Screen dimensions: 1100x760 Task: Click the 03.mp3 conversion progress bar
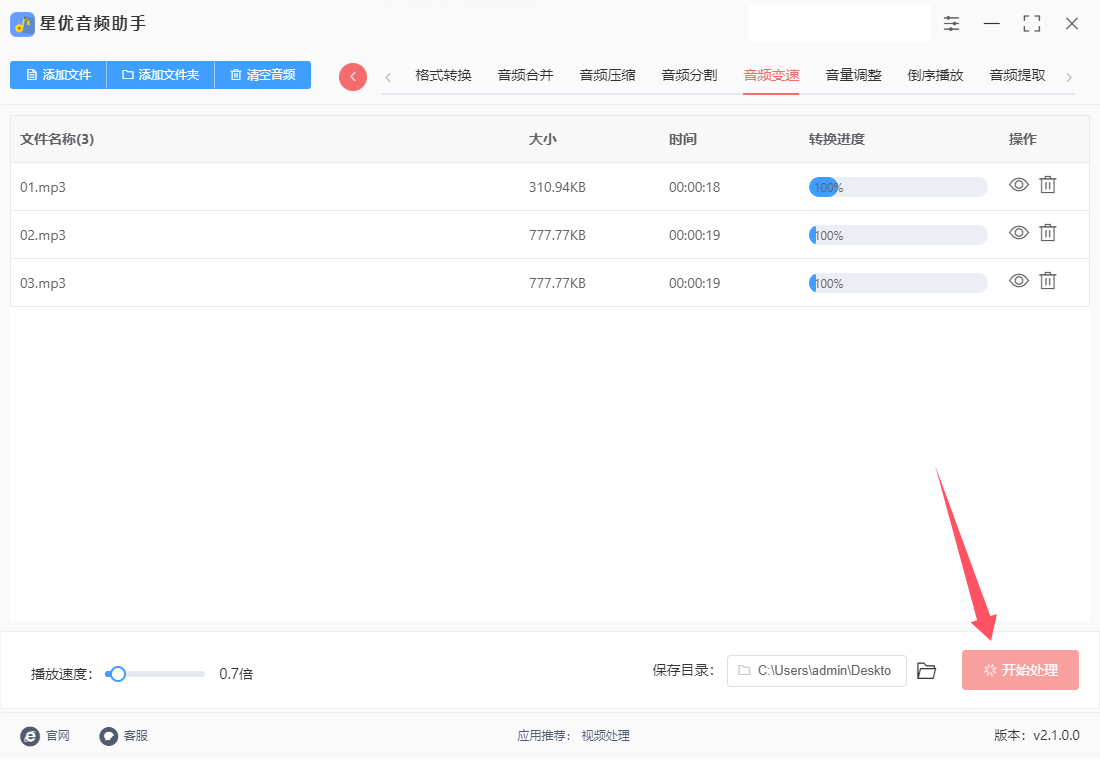click(x=898, y=284)
